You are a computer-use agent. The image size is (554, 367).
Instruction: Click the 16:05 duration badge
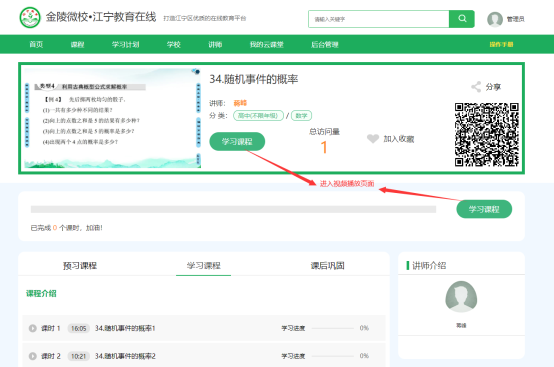78,328
